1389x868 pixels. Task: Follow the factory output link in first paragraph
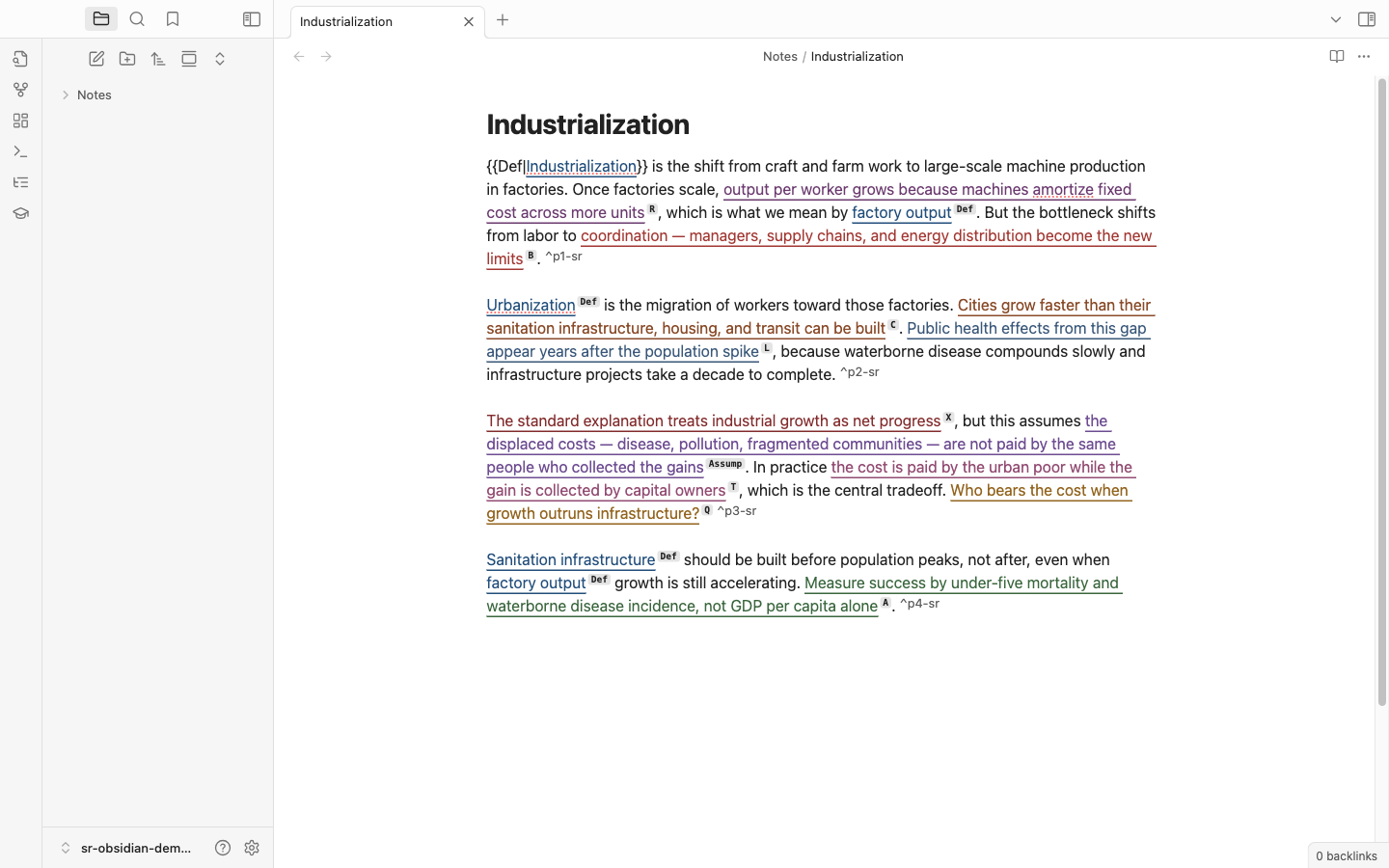coord(901,213)
